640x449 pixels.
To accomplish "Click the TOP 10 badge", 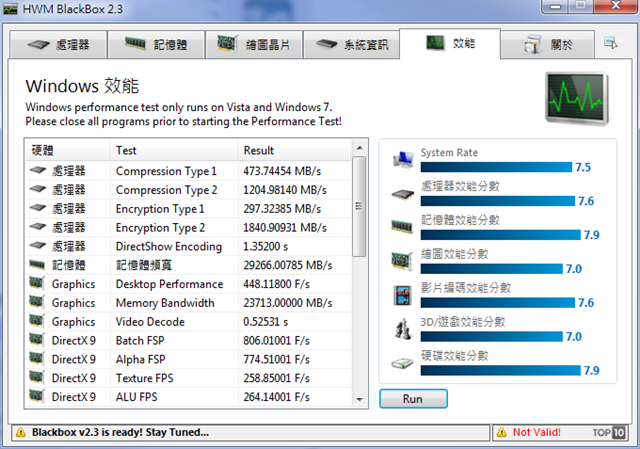I will pyautogui.click(x=609, y=432).
